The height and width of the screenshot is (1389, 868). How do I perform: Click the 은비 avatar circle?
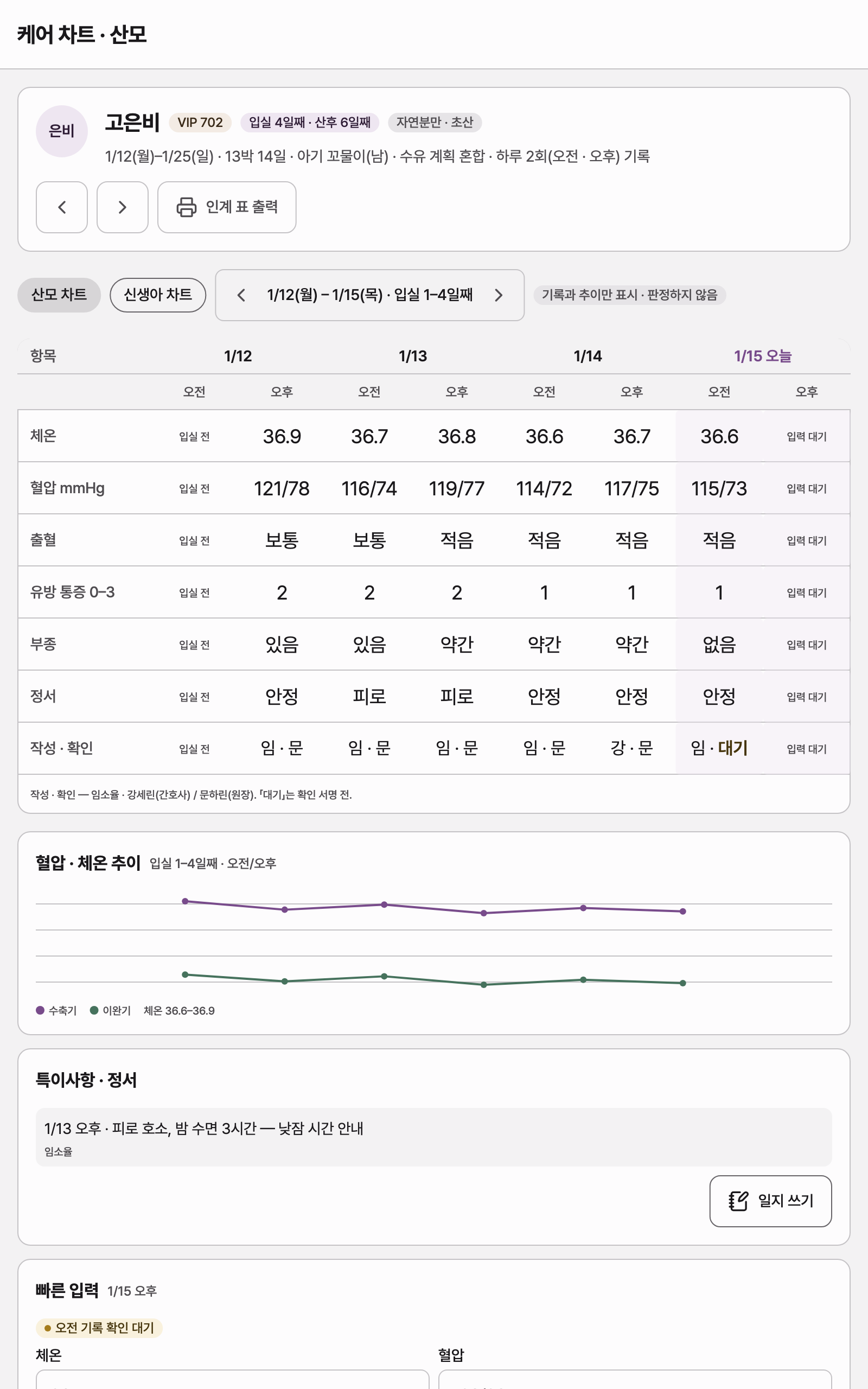tap(61, 131)
